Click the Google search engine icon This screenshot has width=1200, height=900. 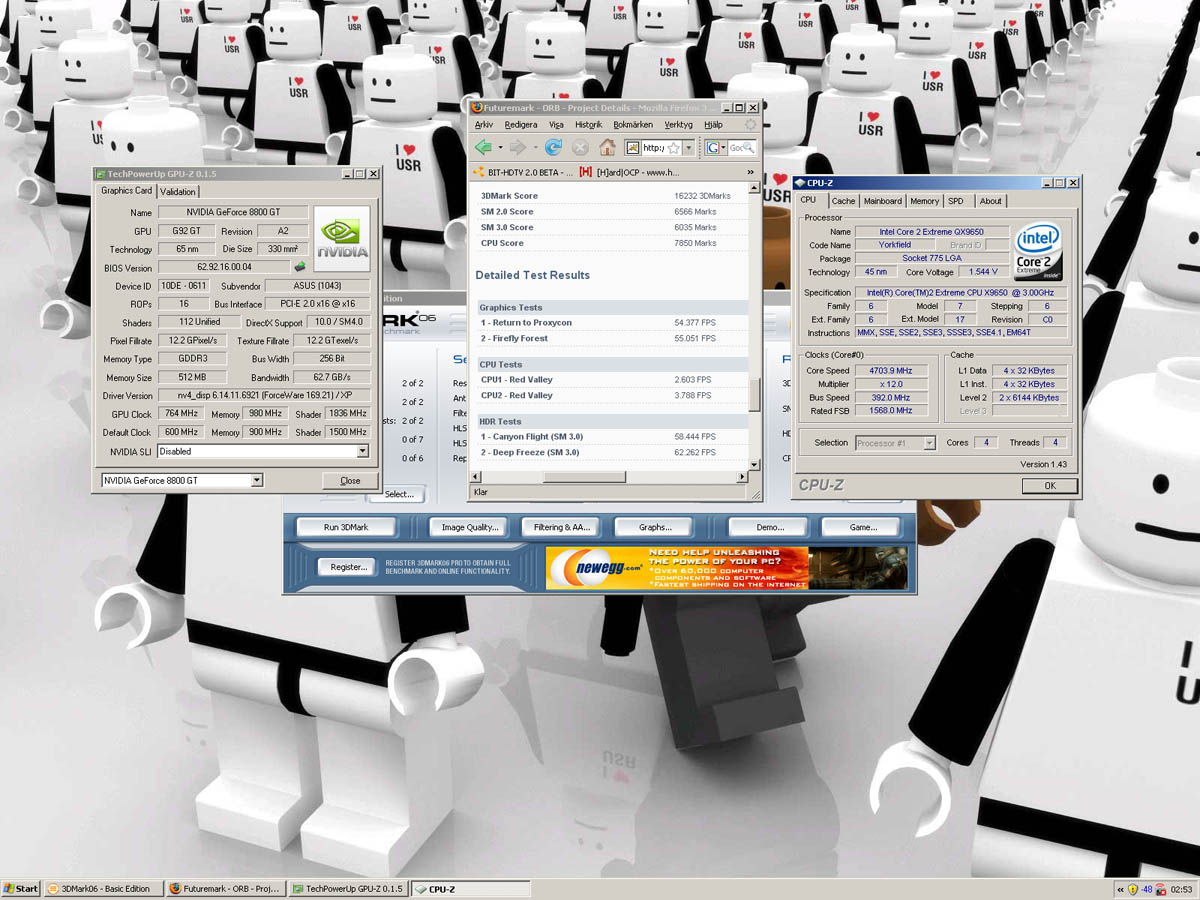714,148
